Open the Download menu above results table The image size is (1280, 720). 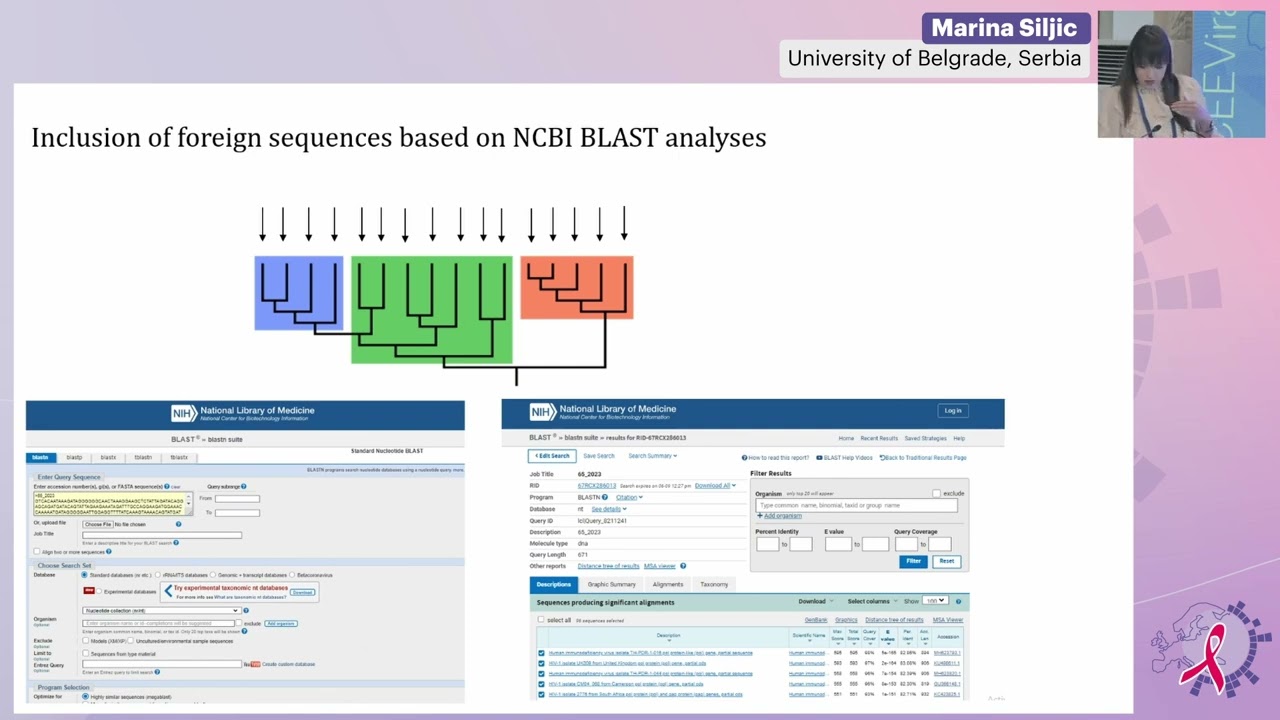pos(815,601)
